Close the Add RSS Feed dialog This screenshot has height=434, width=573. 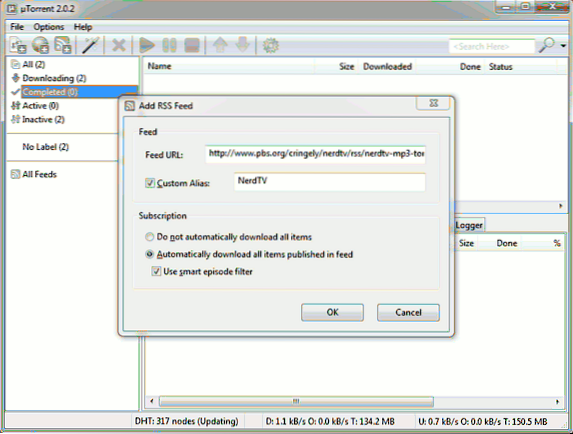click(x=433, y=103)
